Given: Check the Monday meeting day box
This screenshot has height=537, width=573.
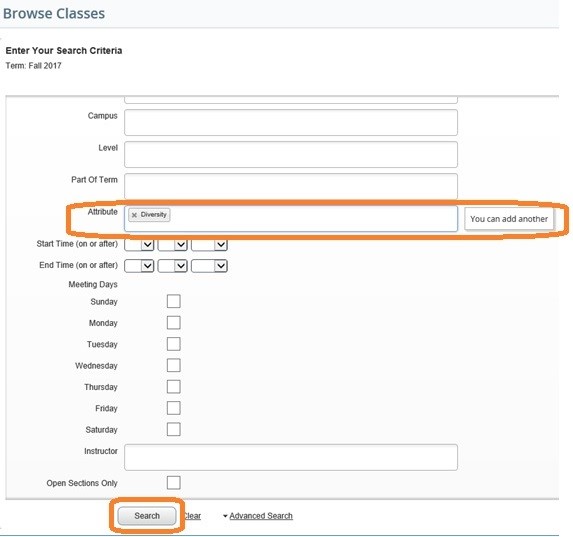Looking at the screenshot, I should point(174,323).
